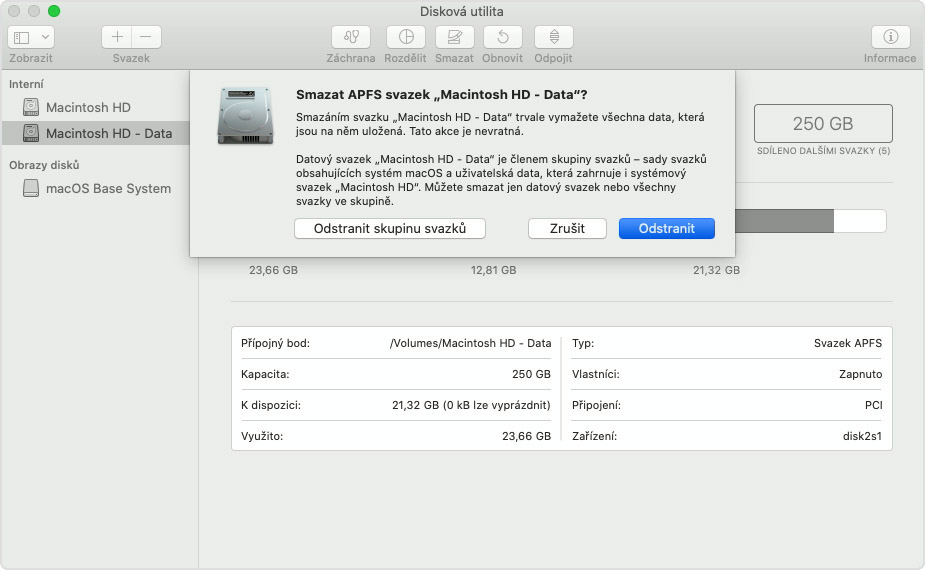Click the green zoom window button
Viewport: 926px width, 570px height.
(54, 11)
